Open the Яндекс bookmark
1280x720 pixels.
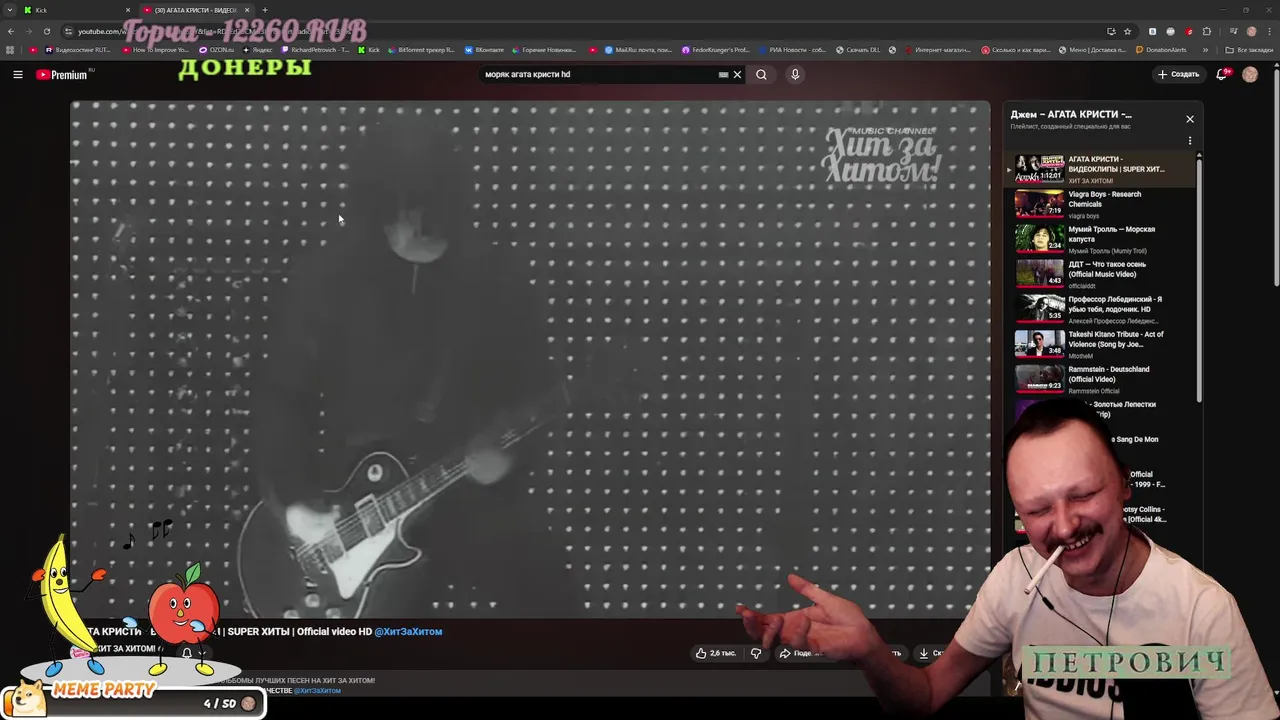257,50
